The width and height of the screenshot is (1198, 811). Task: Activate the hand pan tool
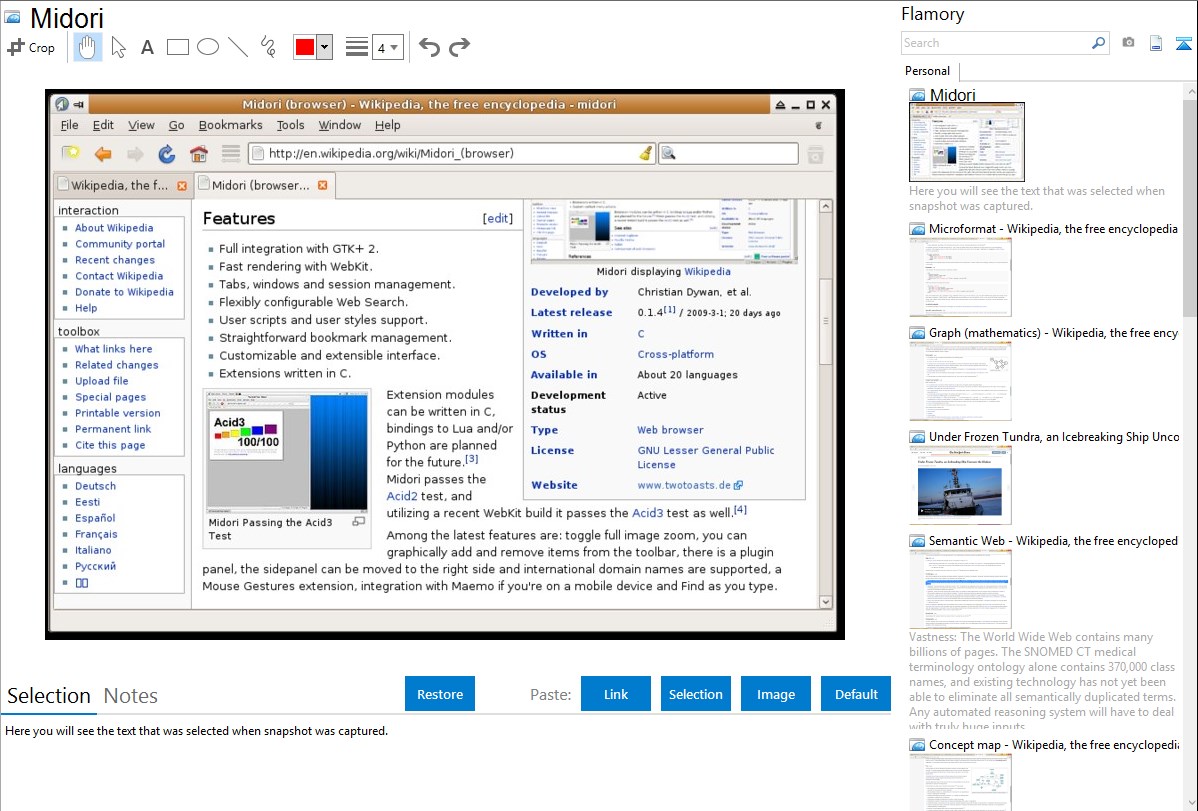tap(87, 47)
